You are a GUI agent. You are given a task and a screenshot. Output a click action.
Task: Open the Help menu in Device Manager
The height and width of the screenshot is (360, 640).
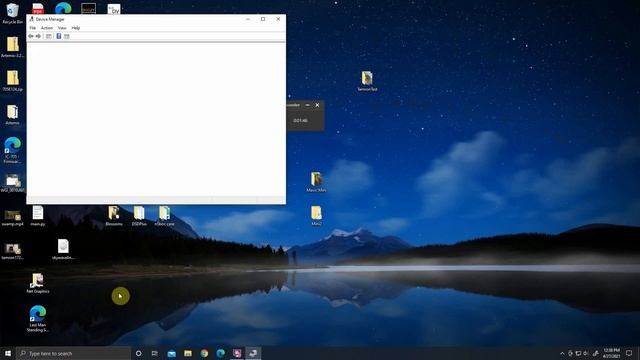tap(76, 28)
